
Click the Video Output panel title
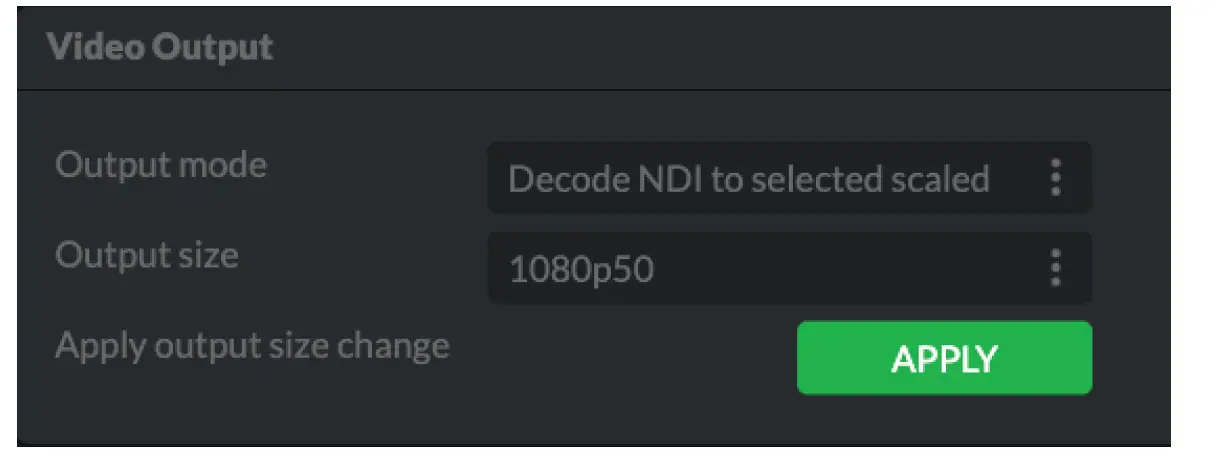click(x=160, y=48)
